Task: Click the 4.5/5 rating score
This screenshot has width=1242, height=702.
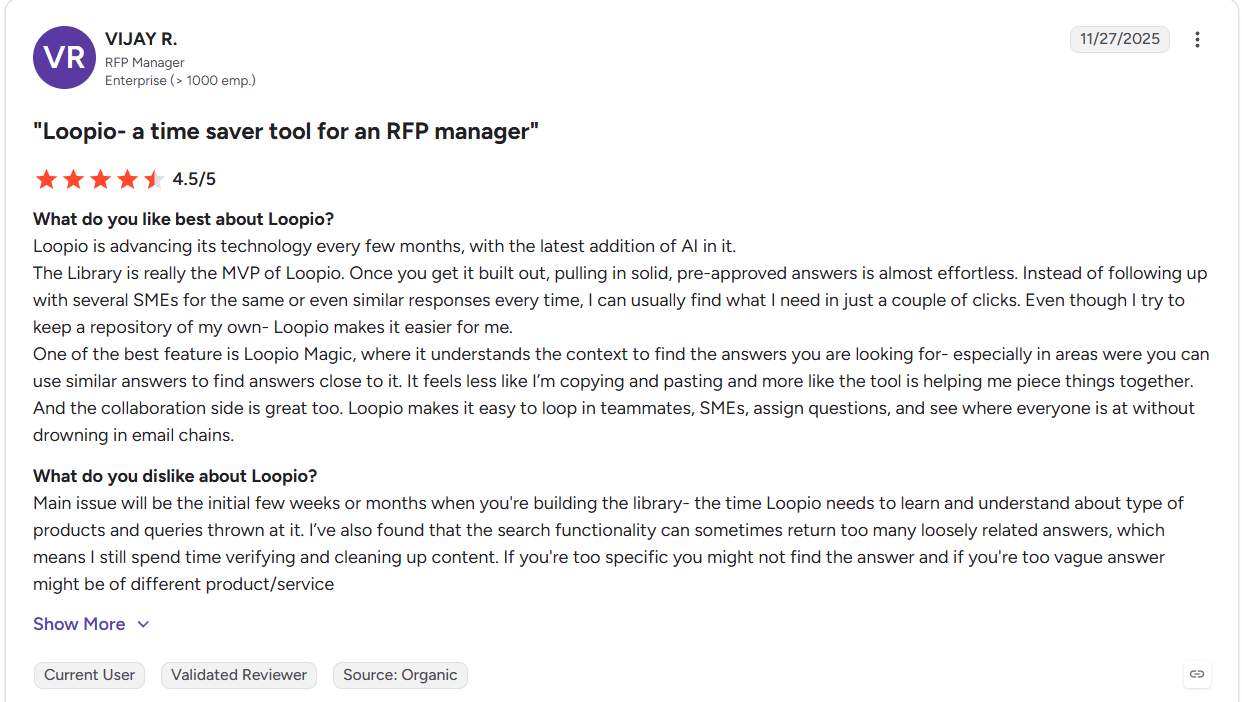Action: 194,180
